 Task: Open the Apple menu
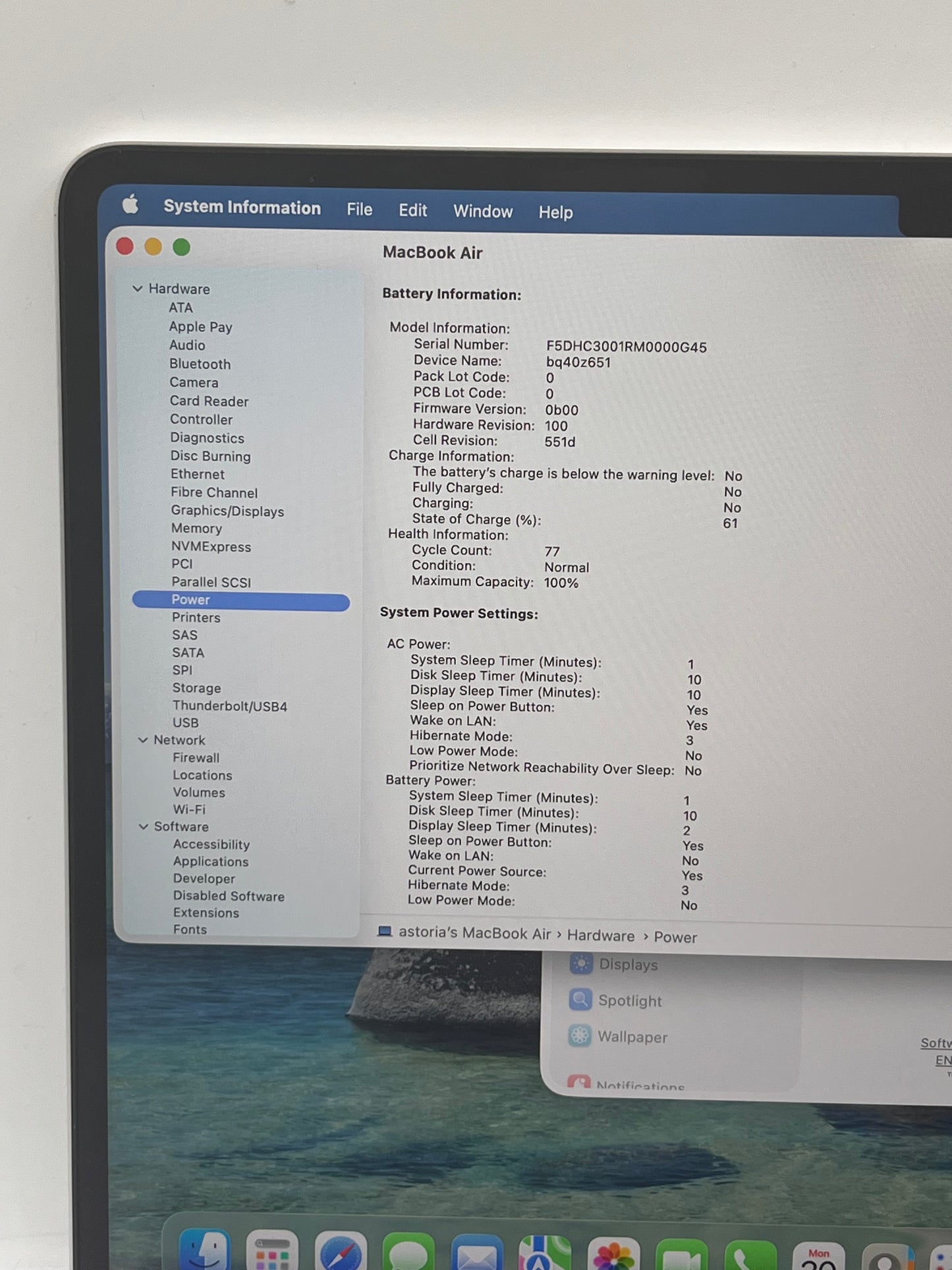tap(130, 205)
